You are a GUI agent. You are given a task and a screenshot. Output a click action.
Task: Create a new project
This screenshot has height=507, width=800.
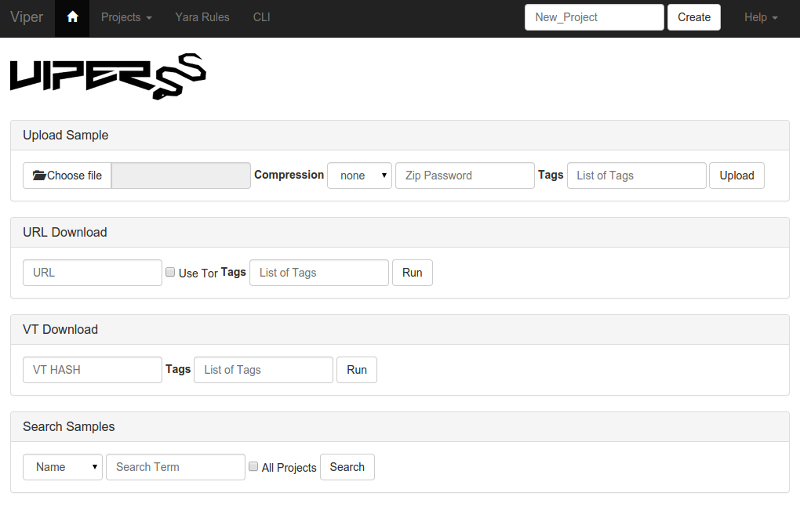tap(694, 17)
